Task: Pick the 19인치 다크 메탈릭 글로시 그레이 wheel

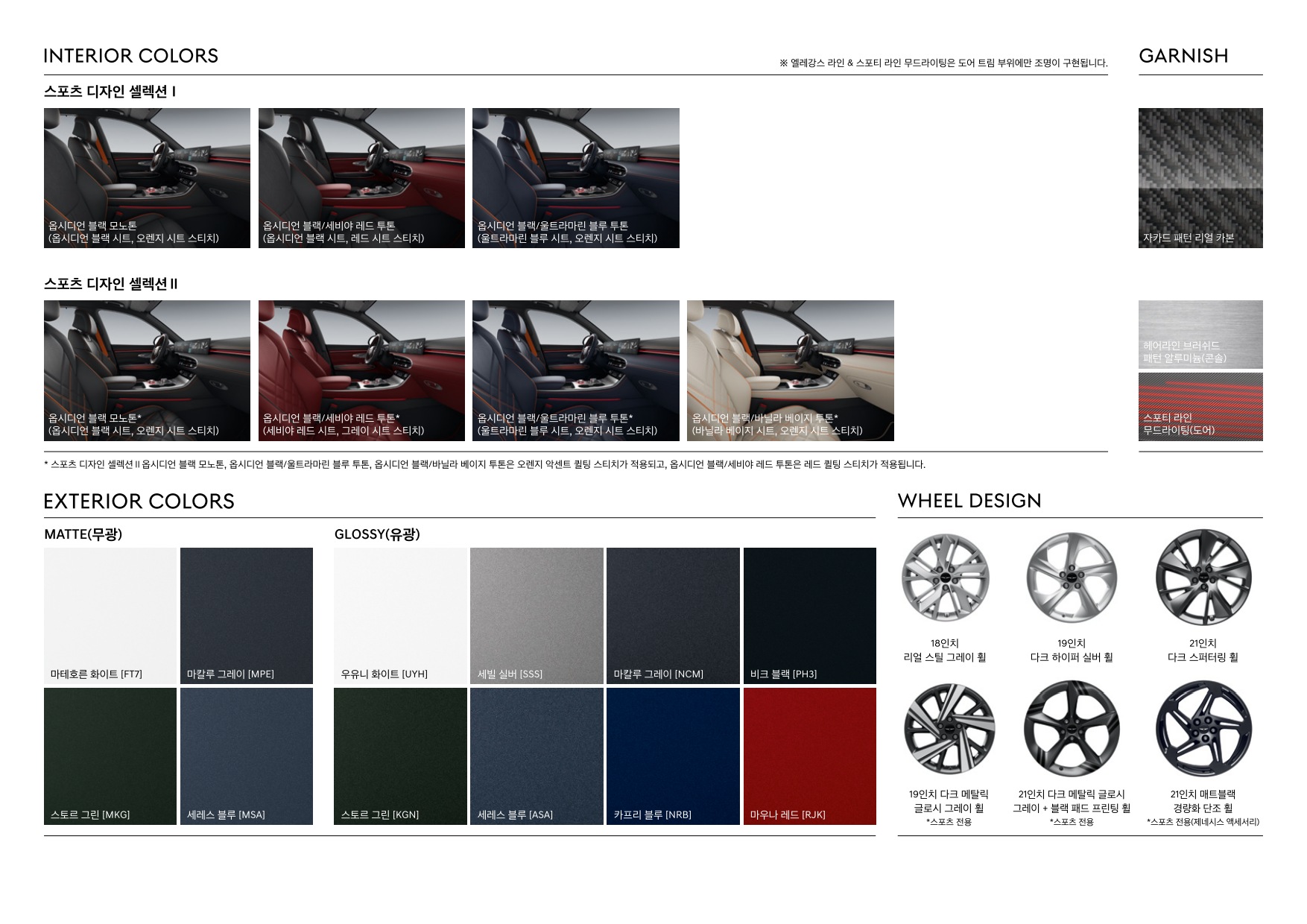Action: 949,730
